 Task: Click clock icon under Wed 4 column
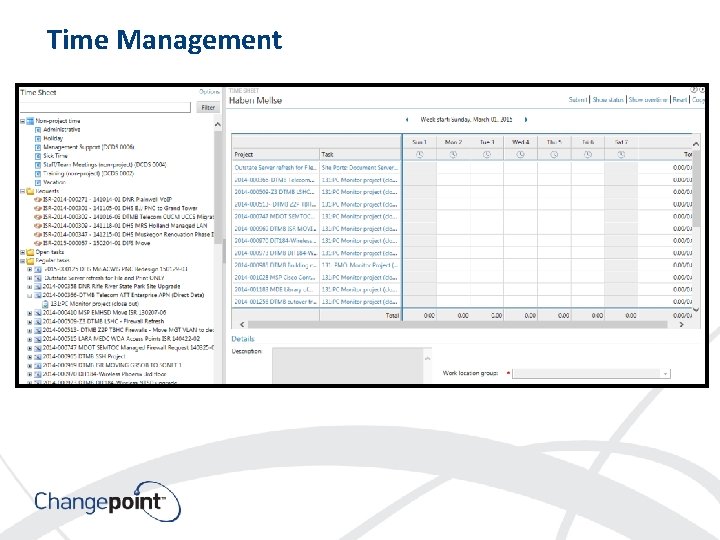520,155
